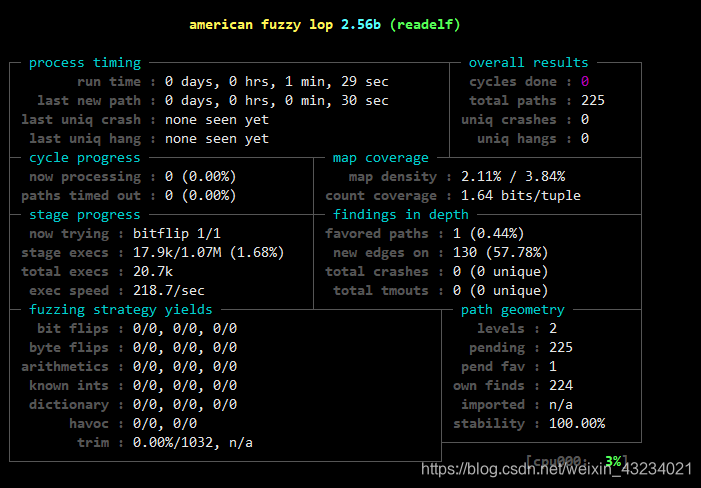Screen dimensions: 701x488
Task: Select the pending value 225
Action: [x=561, y=348]
